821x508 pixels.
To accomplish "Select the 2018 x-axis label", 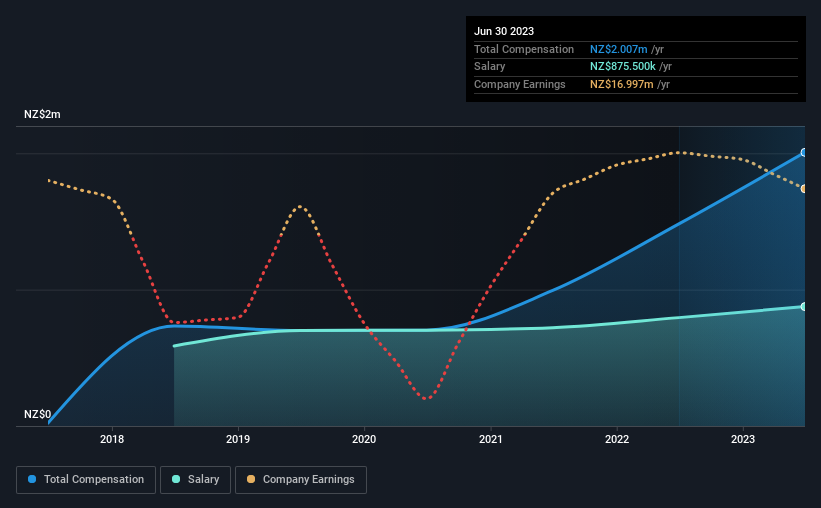I will (112, 439).
